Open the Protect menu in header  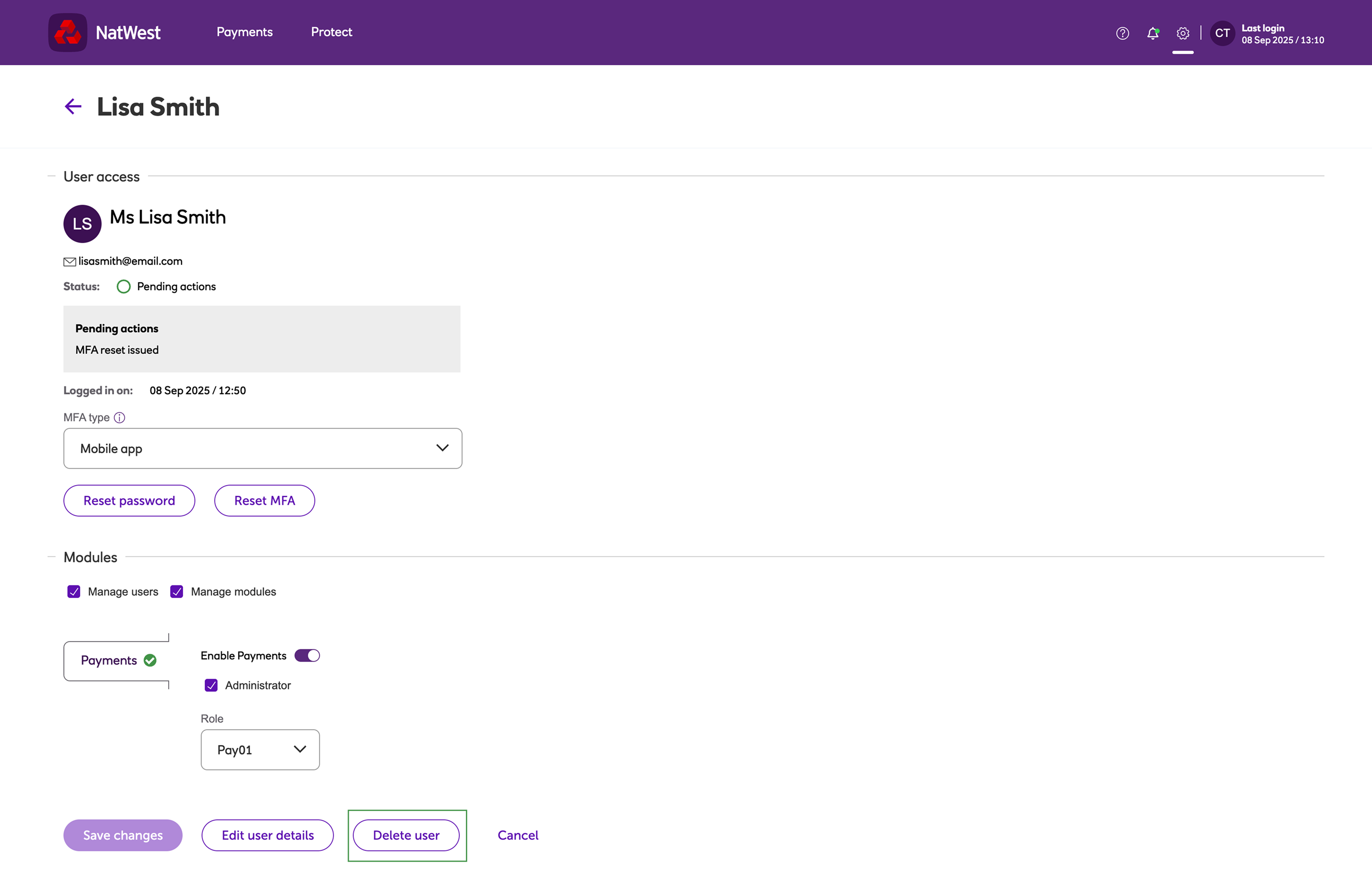[331, 32]
